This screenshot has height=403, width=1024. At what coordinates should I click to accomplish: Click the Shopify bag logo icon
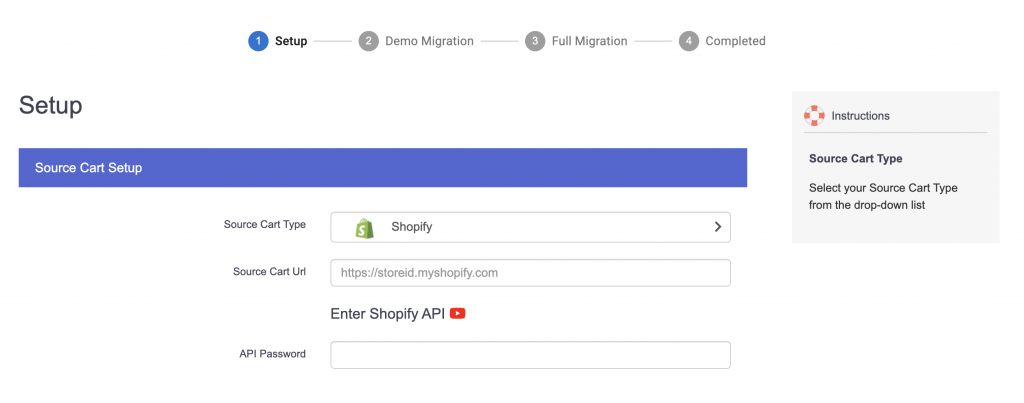tap(364, 227)
